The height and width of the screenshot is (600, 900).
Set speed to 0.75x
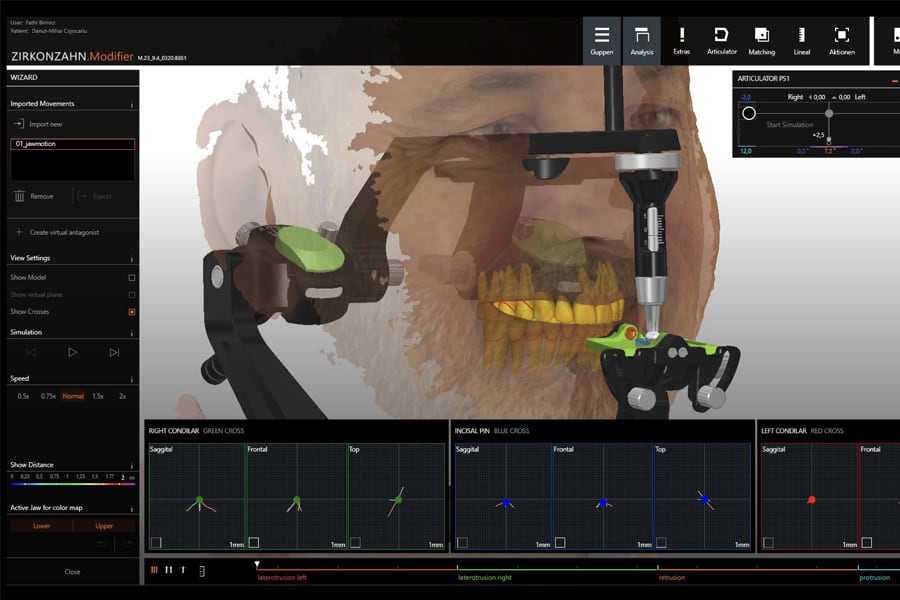48,396
